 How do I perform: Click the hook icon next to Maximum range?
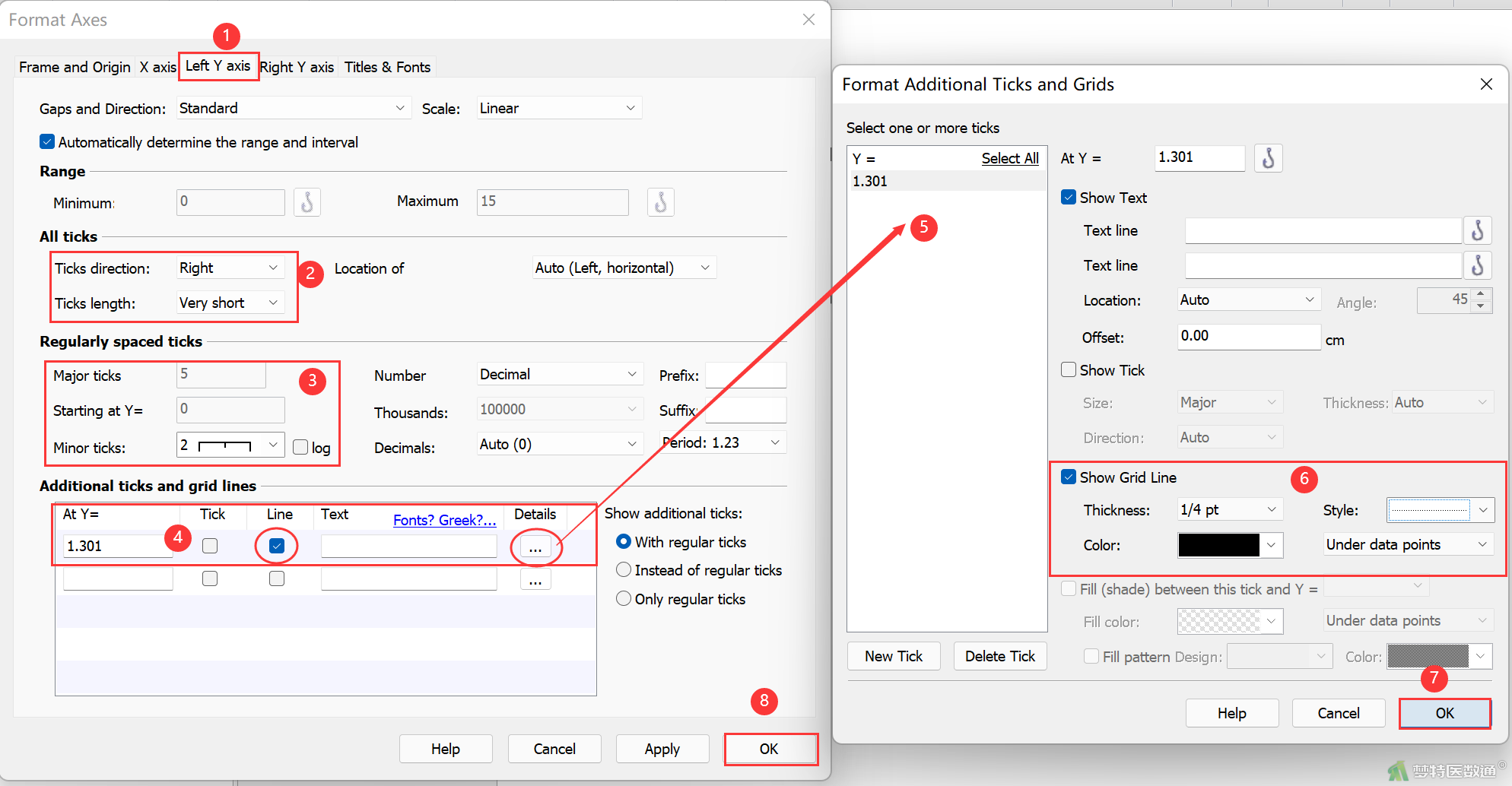(661, 202)
